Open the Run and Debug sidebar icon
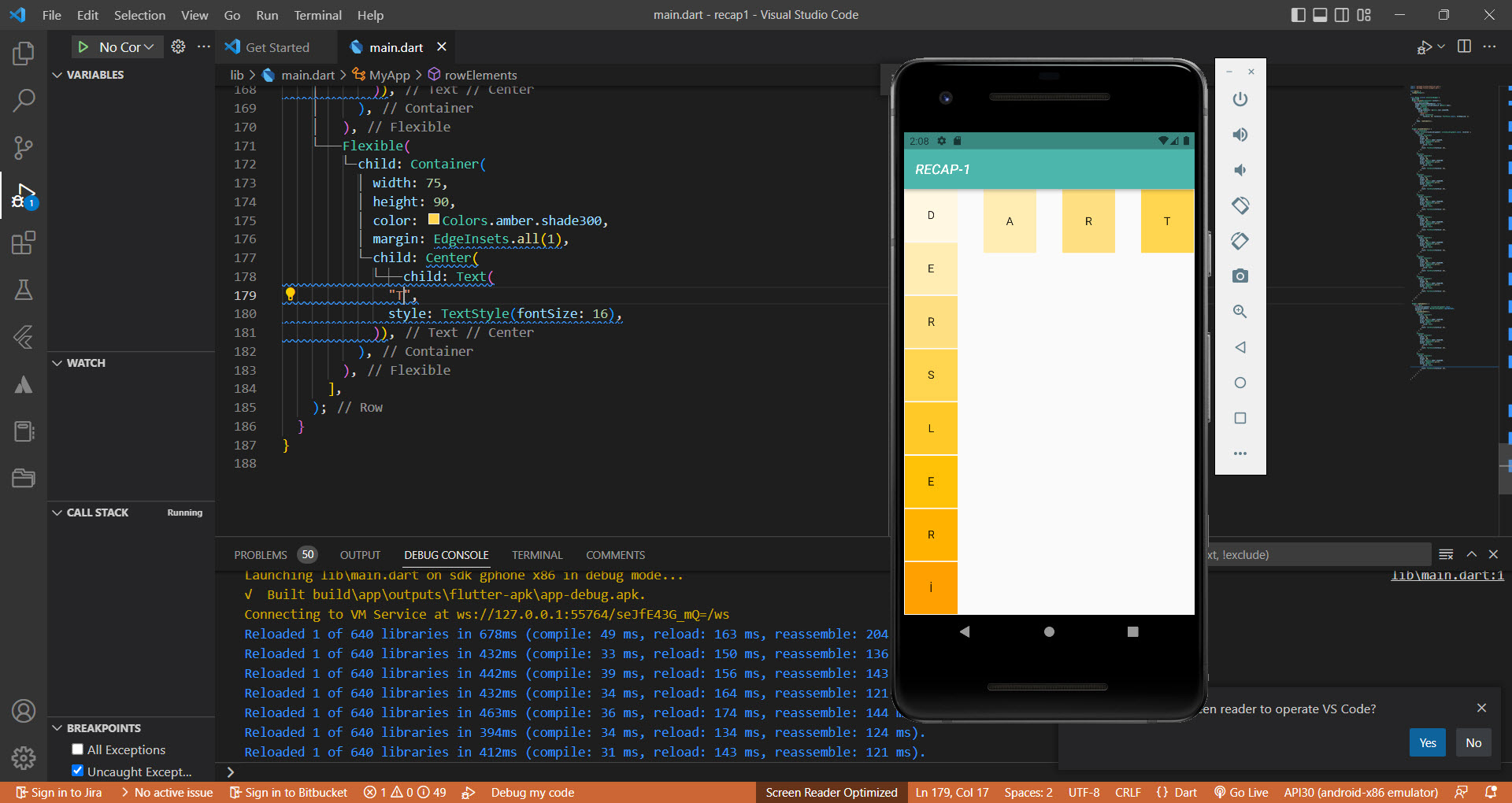The width and height of the screenshot is (1512, 803). click(23, 195)
